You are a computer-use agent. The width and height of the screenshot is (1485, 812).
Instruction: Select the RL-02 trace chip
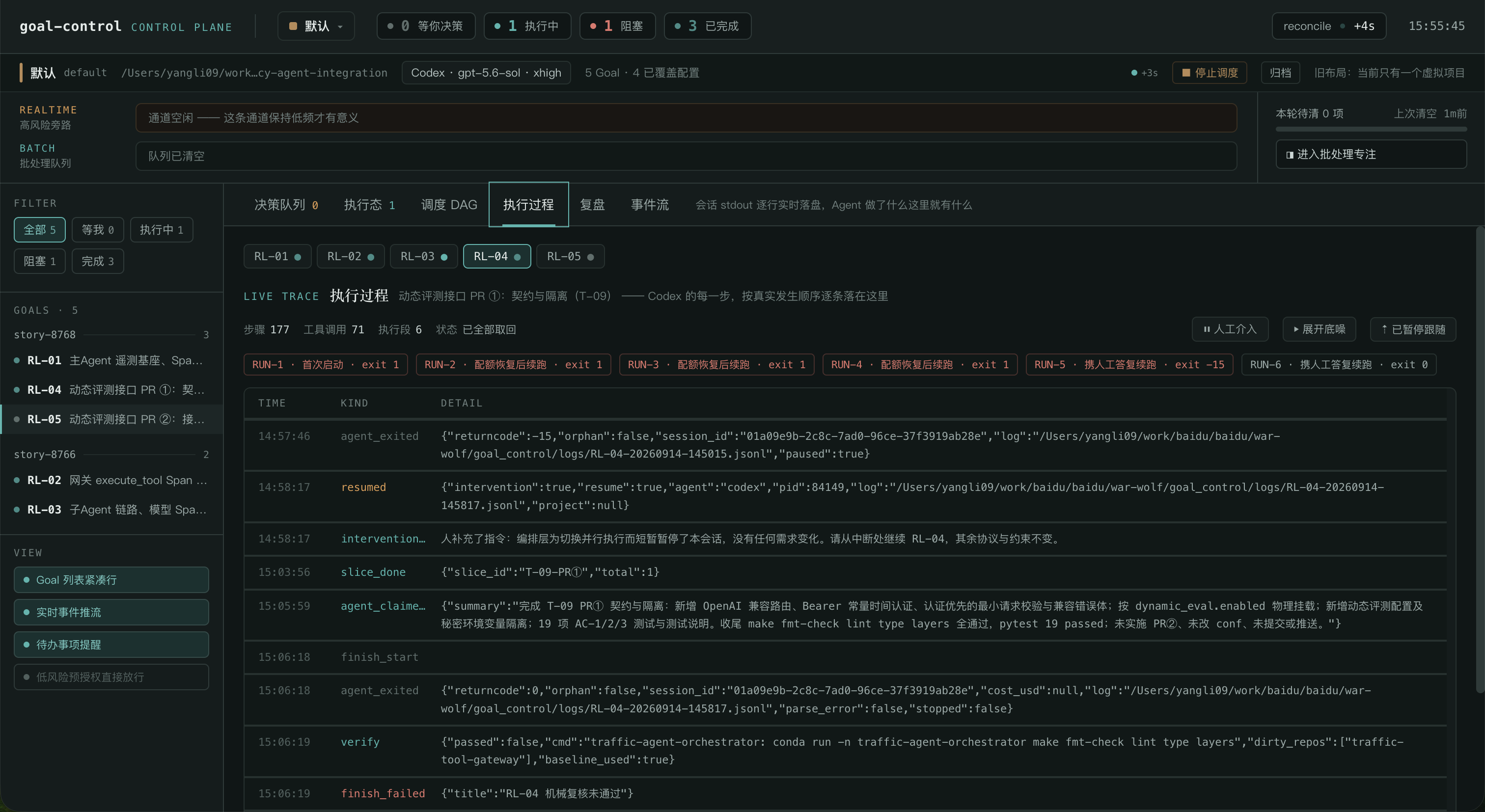[351, 256]
